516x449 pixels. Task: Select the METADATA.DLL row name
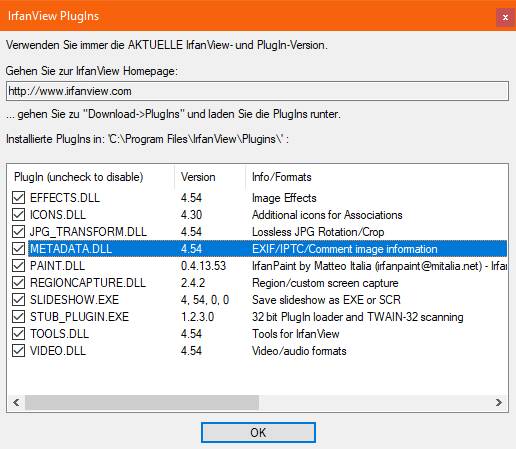[x=71, y=249]
